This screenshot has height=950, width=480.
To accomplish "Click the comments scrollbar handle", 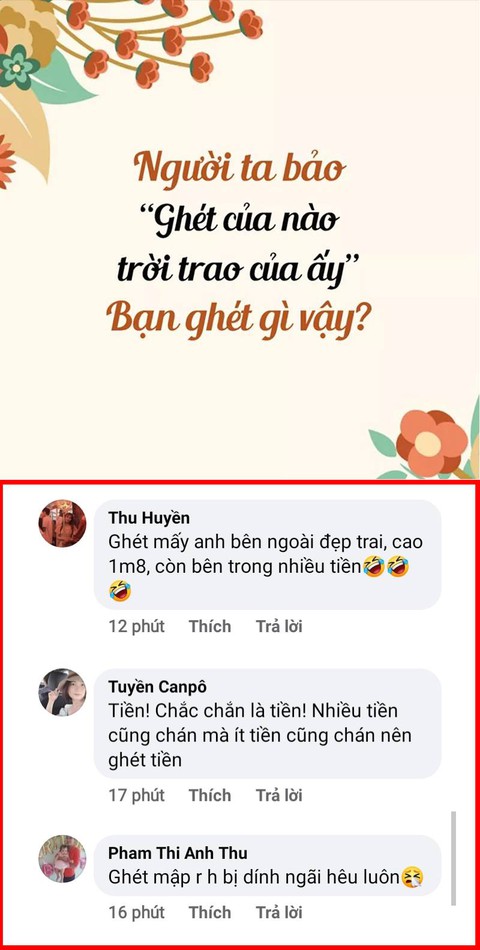I will coord(453,859).
